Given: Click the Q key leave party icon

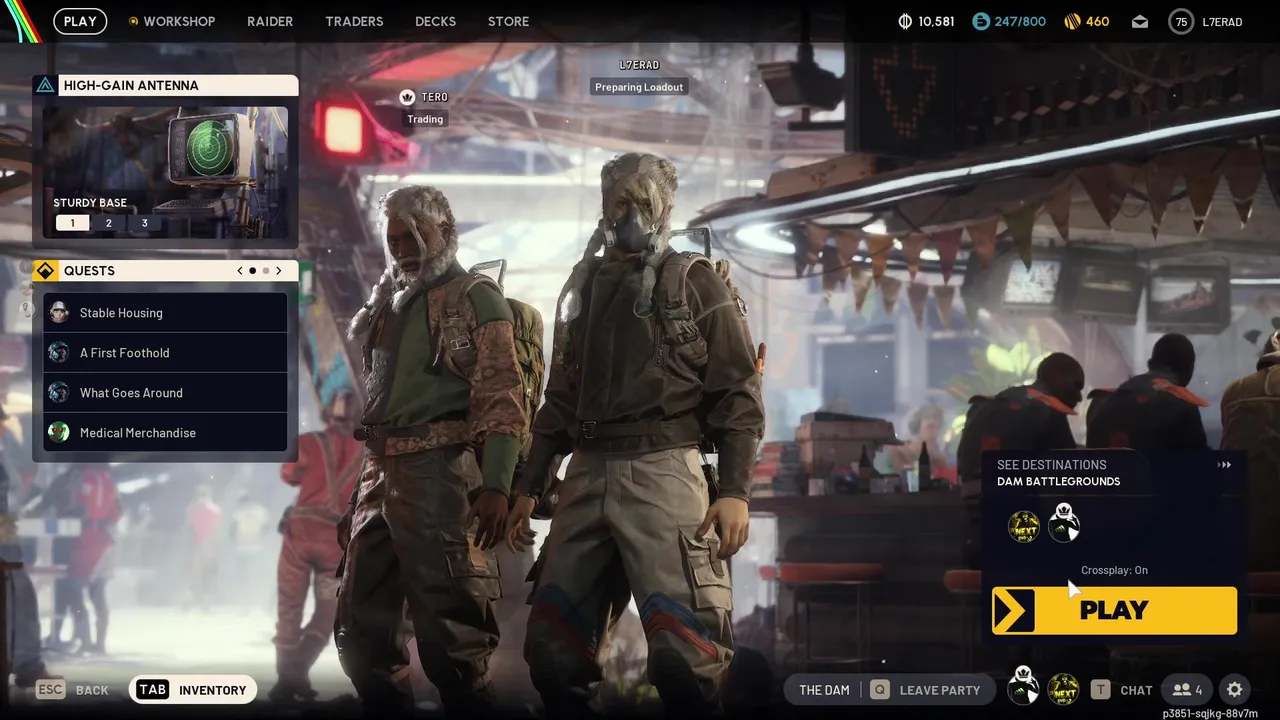Looking at the screenshot, I should 880,690.
